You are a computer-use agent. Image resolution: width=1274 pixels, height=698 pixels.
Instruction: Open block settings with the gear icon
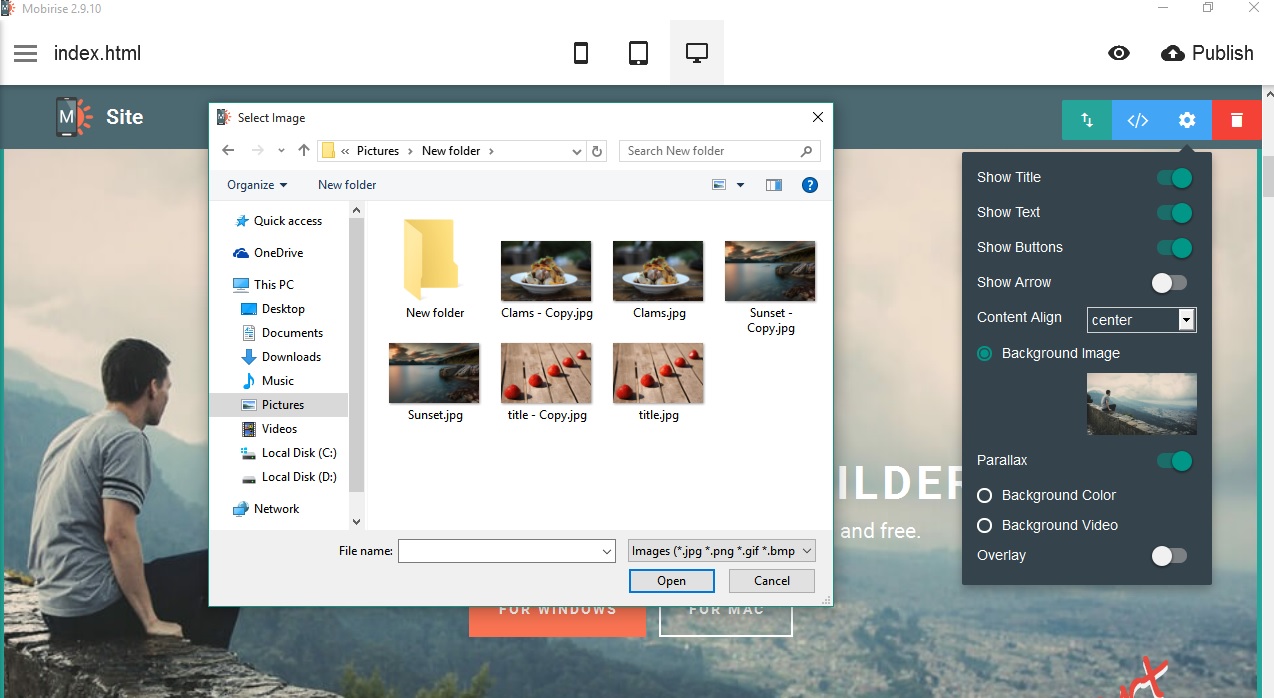(1186, 119)
